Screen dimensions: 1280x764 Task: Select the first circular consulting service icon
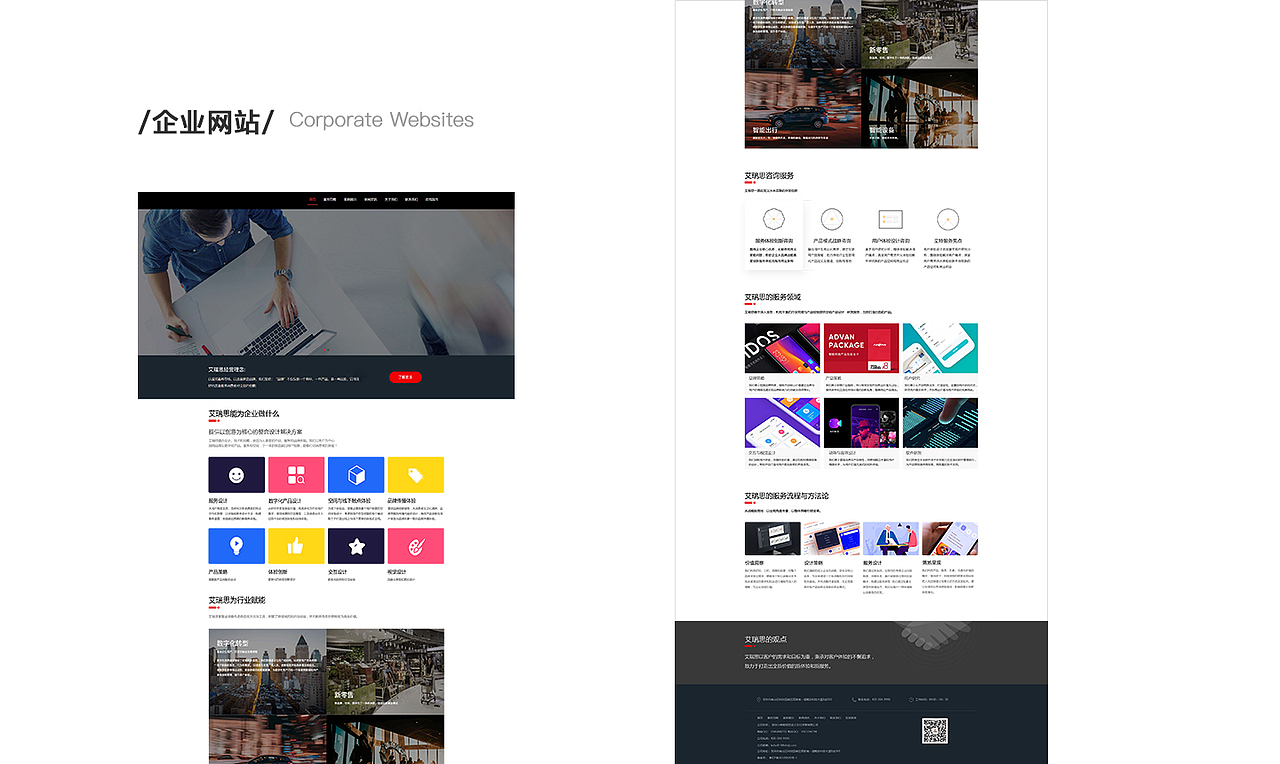pyautogui.click(x=773, y=219)
